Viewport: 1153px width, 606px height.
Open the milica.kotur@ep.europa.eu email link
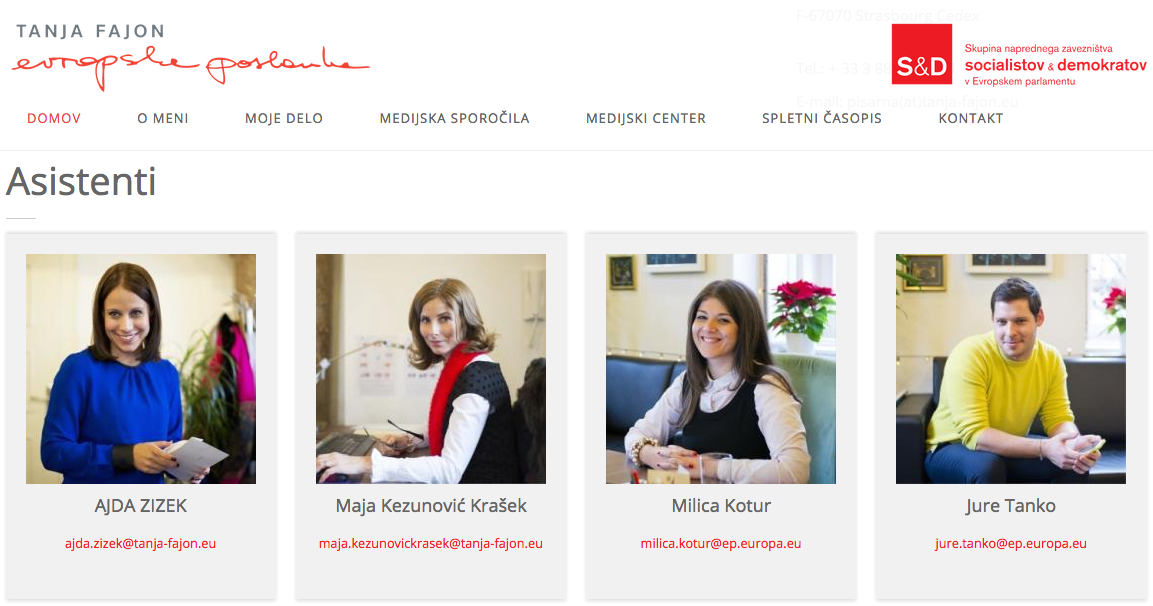[x=721, y=543]
